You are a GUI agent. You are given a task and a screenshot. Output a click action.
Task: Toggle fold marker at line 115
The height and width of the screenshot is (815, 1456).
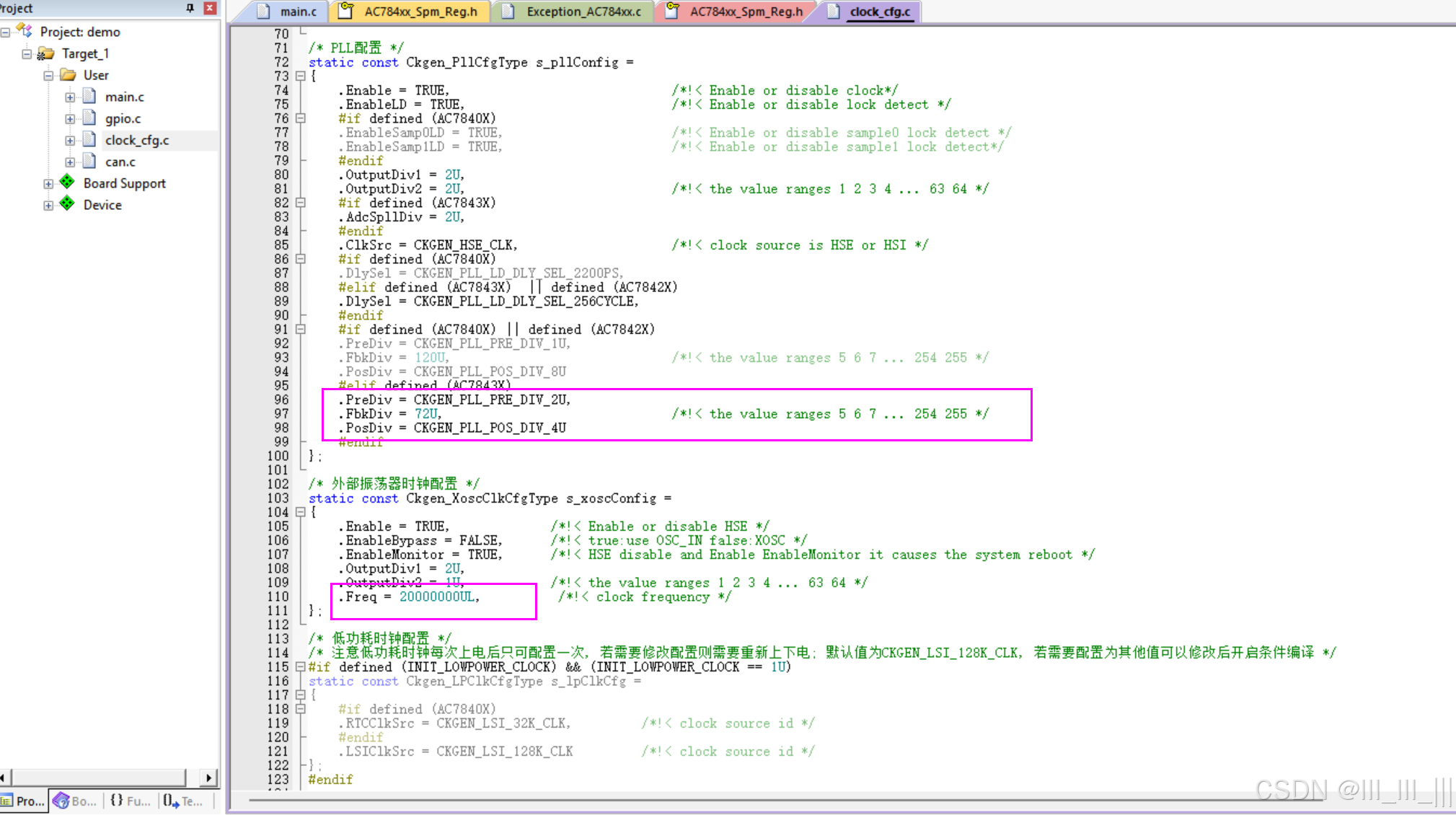(301, 667)
